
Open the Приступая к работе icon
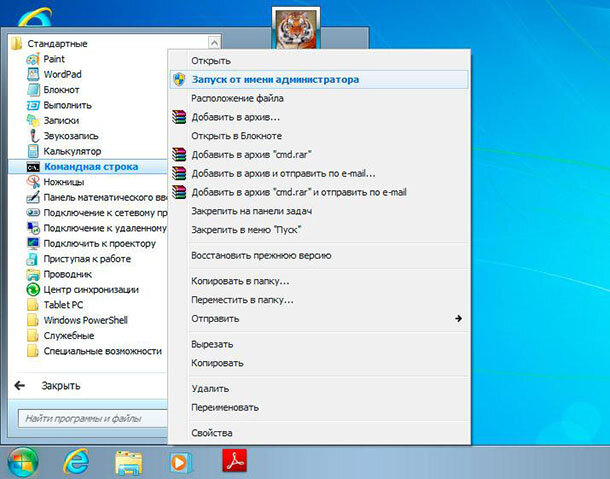click(x=33, y=259)
